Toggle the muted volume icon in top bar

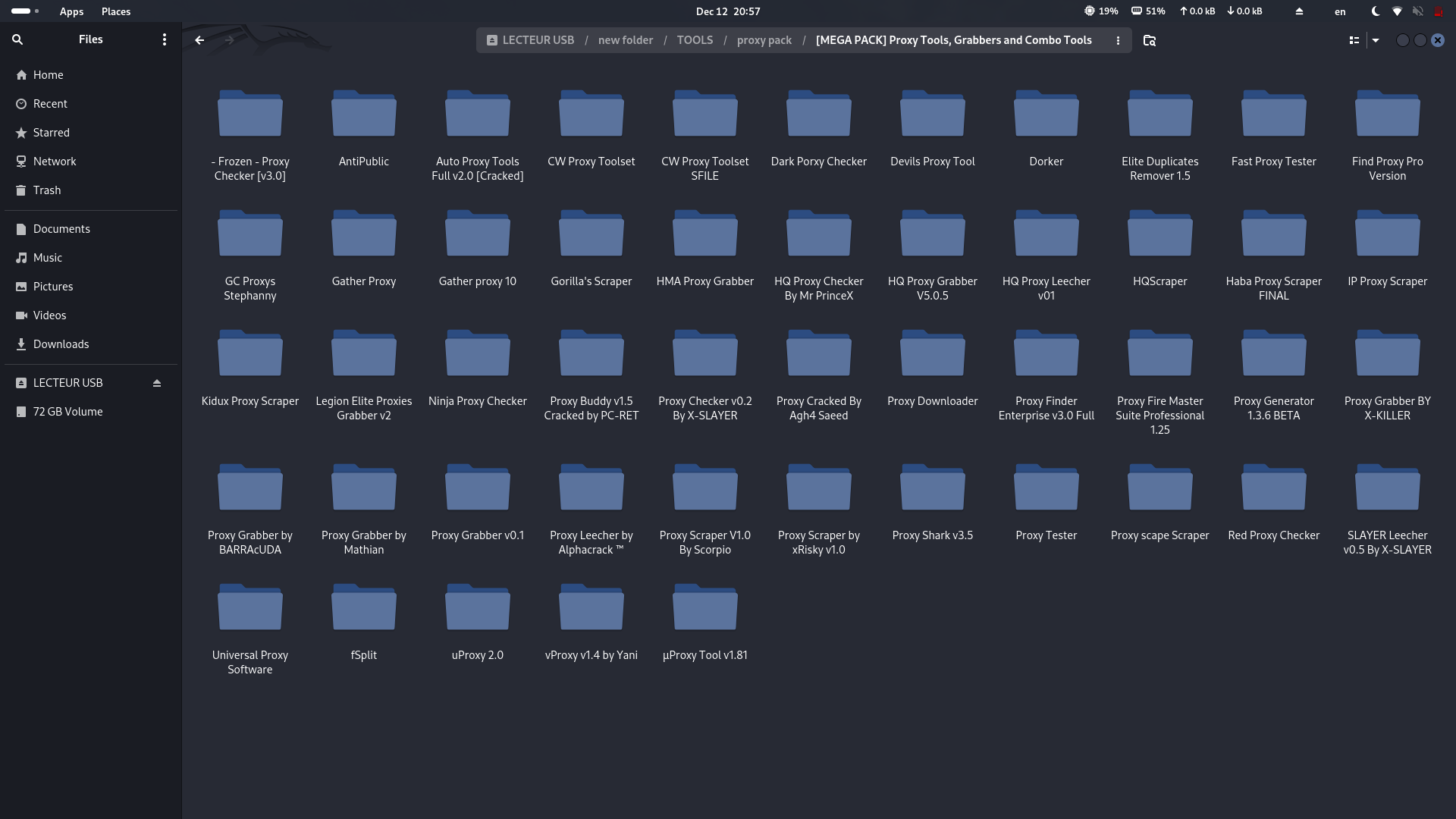tap(1417, 11)
